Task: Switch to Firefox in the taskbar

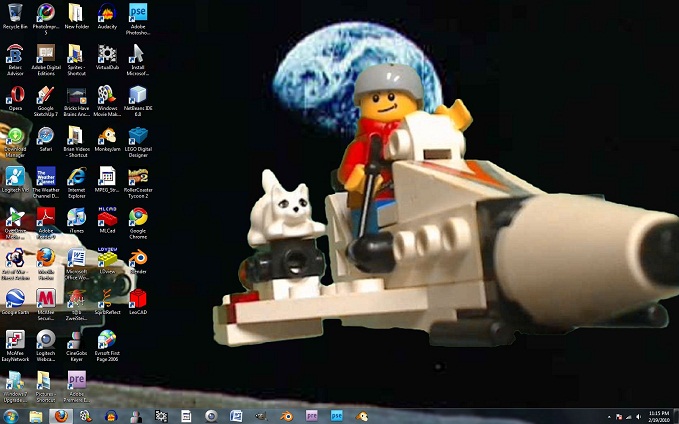Action: coord(61,416)
